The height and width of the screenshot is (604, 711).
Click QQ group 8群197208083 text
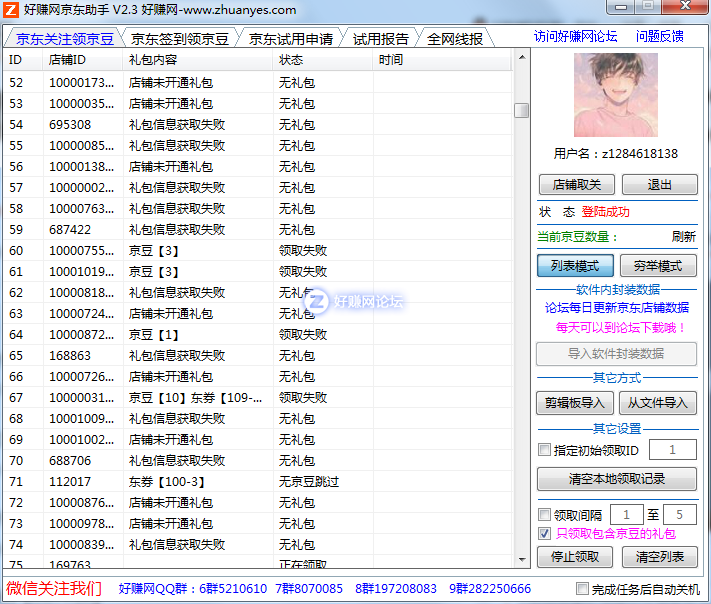click(396, 589)
